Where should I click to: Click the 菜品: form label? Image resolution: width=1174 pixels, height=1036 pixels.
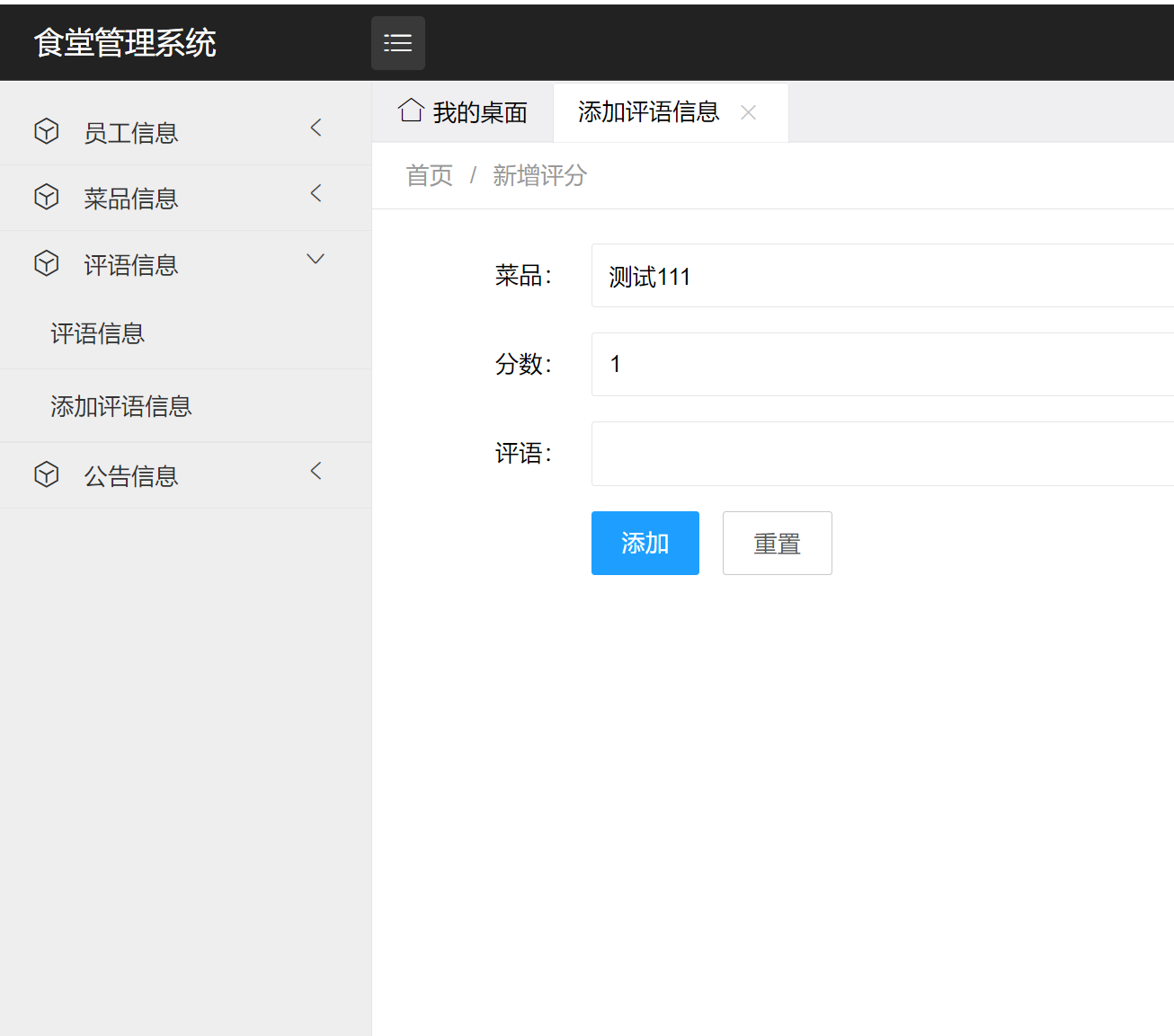524,276
